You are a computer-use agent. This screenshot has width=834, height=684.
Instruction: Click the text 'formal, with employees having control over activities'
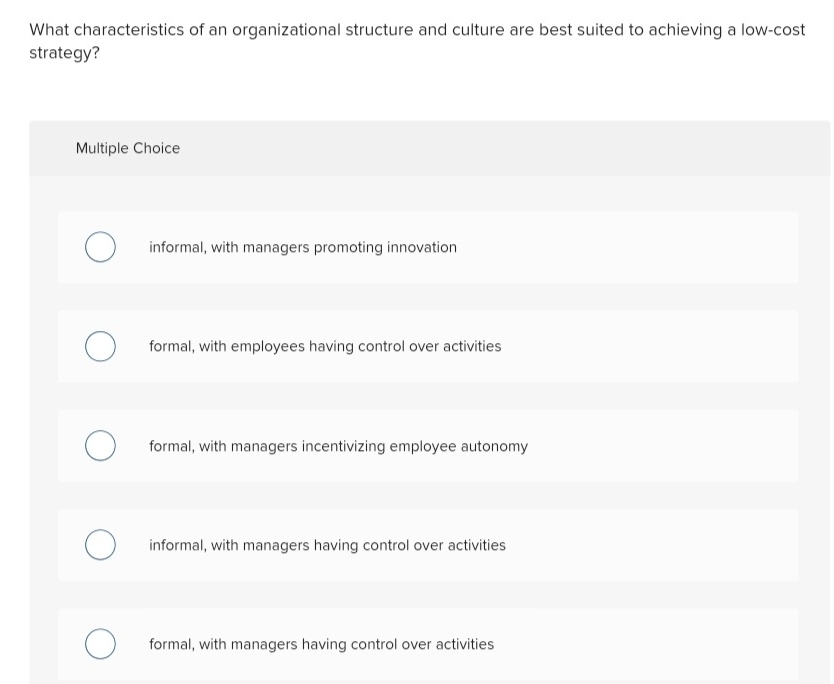click(x=325, y=346)
